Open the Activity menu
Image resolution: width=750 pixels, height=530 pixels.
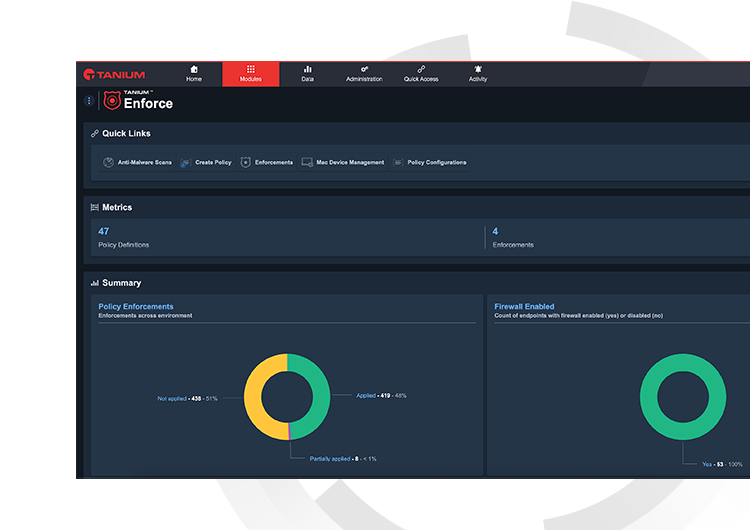[478, 74]
